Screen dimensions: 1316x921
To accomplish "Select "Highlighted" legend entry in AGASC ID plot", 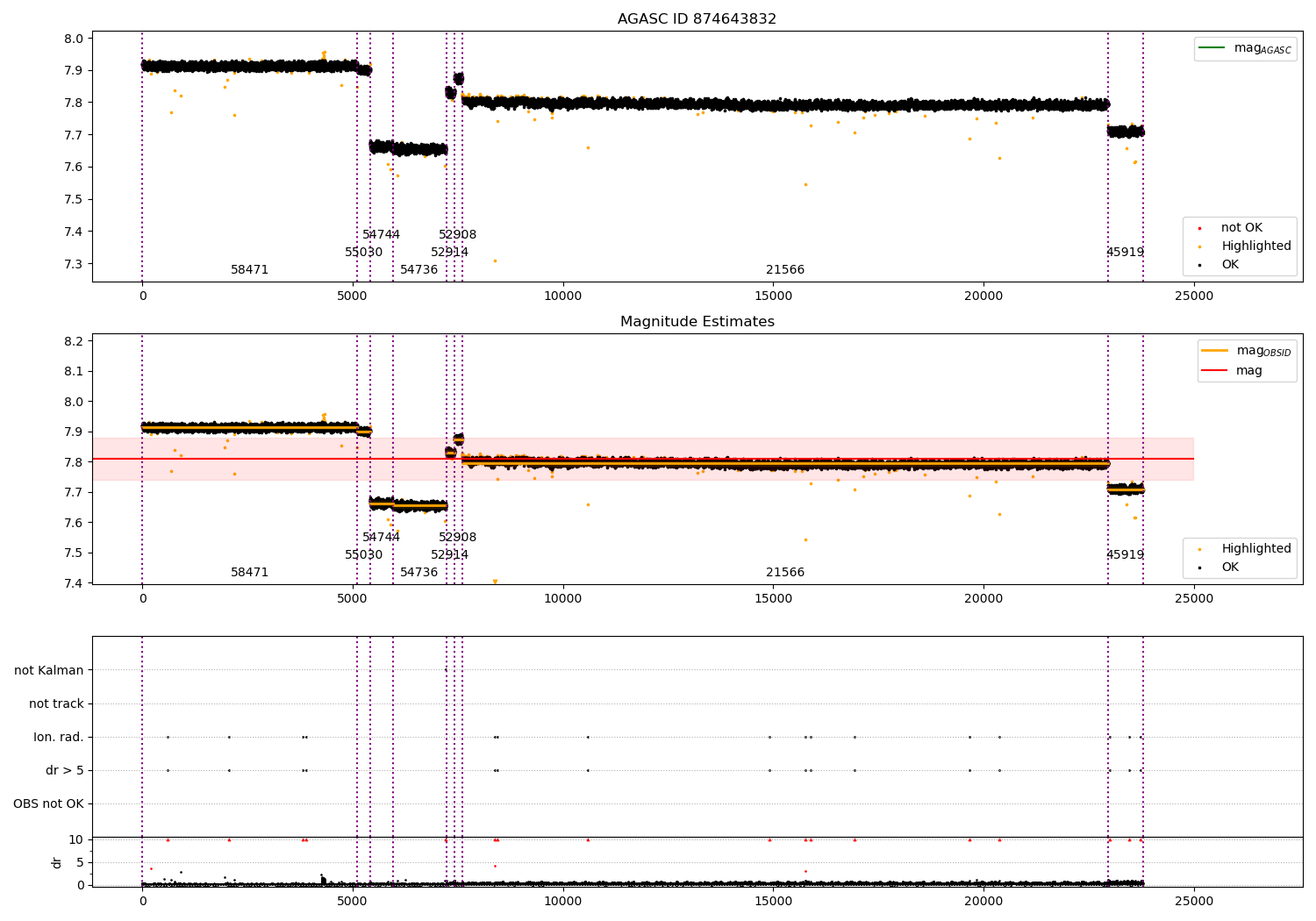I will click(x=1246, y=246).
